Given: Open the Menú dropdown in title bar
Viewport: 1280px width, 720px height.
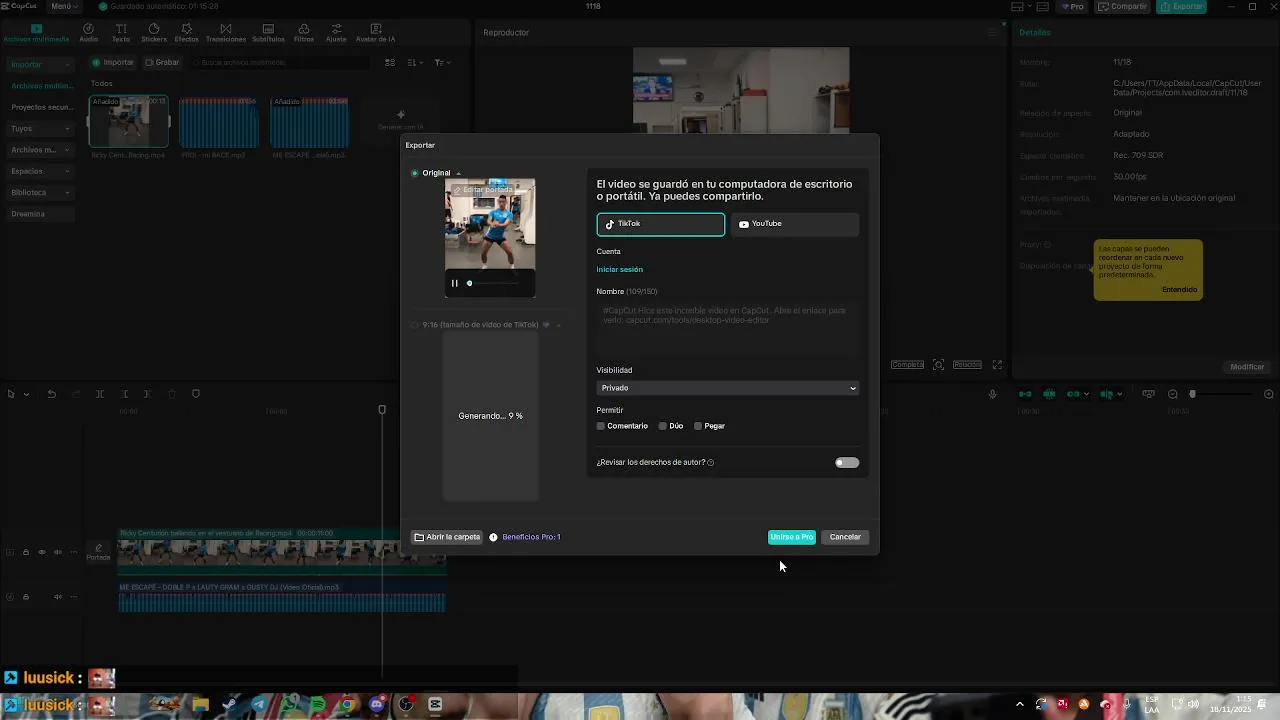Looking at the screenshot, I should (64, 6).
